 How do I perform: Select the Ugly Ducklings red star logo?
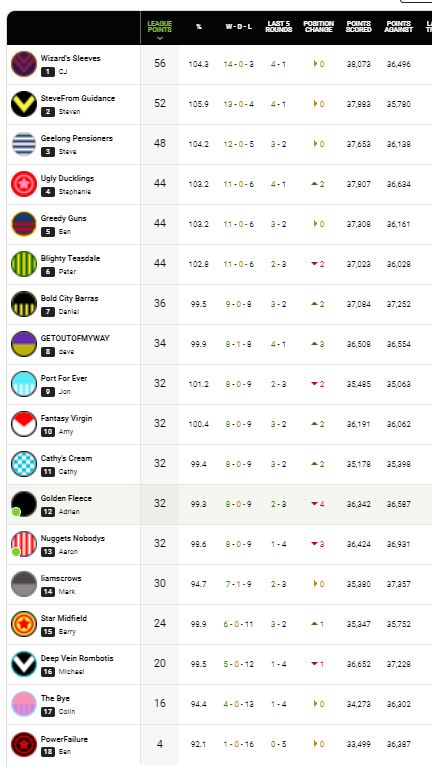pos(24,184)
